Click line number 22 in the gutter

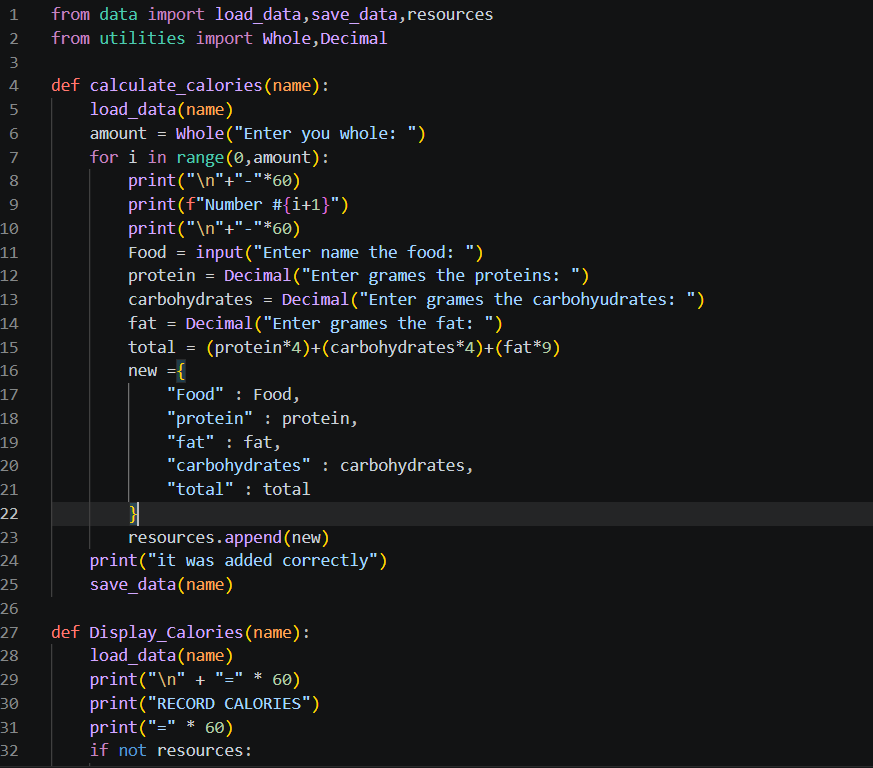pos(13,513)
